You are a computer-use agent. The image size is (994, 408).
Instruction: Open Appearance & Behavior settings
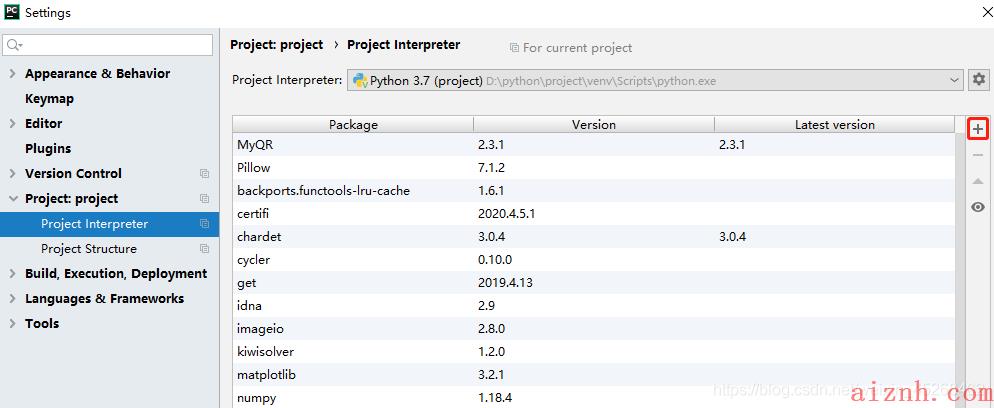[98, 73]
